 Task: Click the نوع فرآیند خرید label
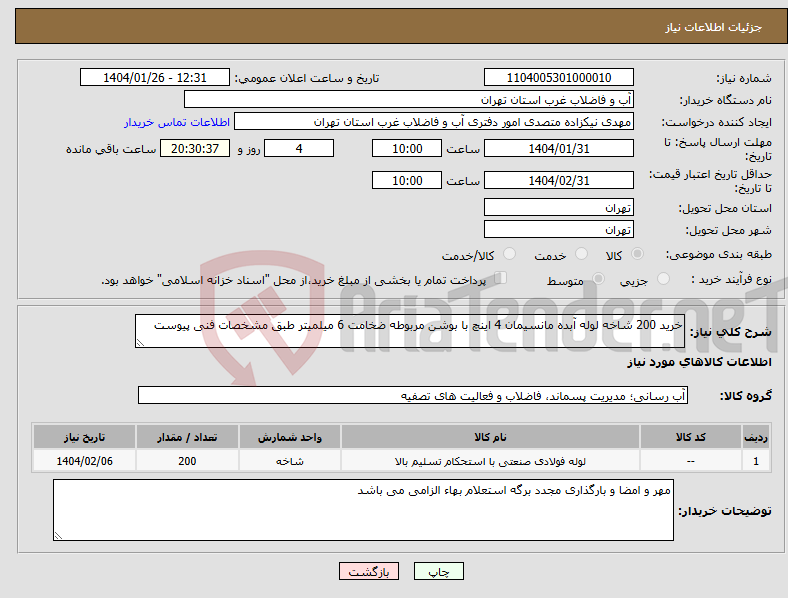[731, 279]
